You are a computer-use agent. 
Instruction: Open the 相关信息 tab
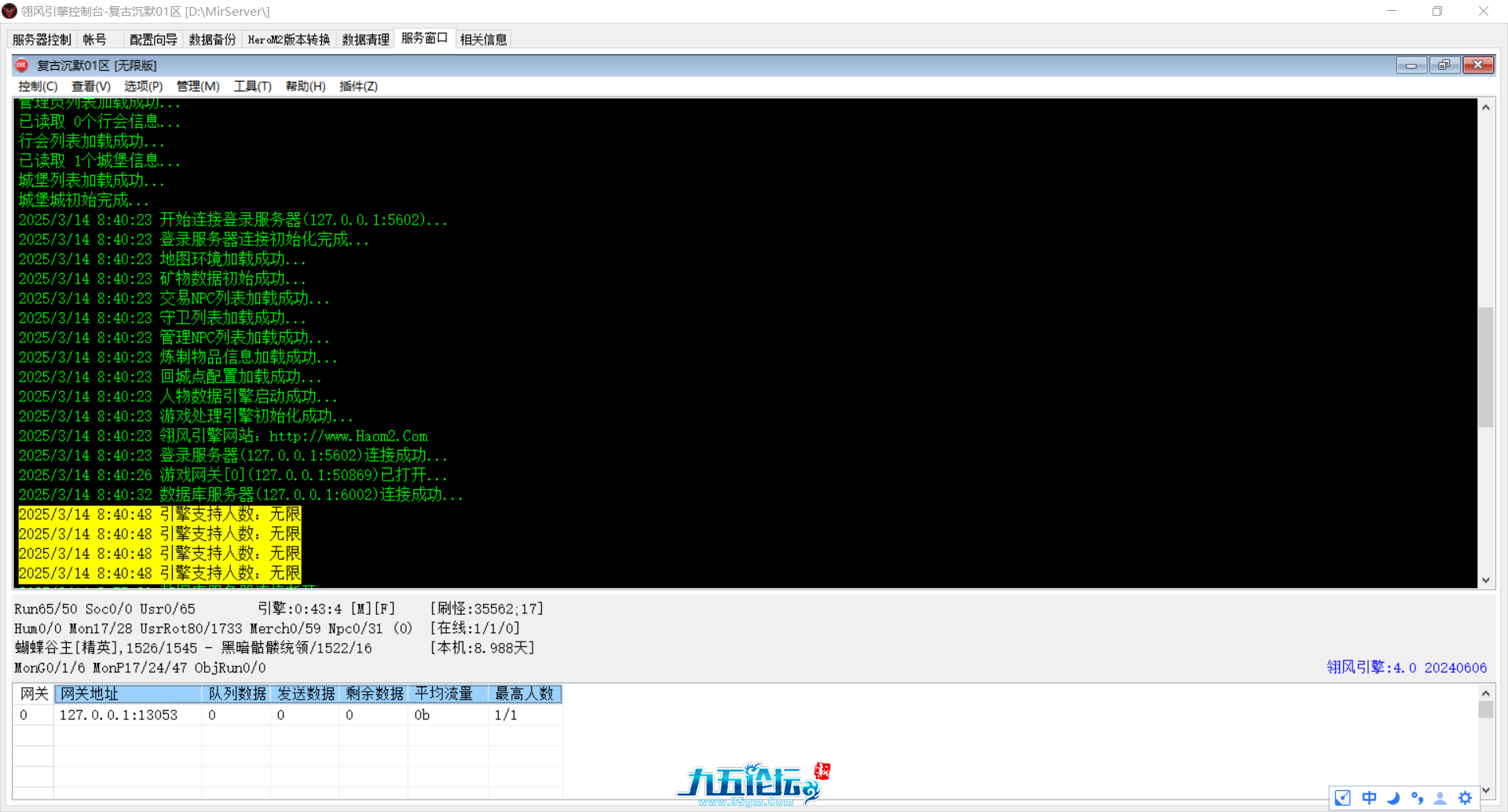(483, 39)
